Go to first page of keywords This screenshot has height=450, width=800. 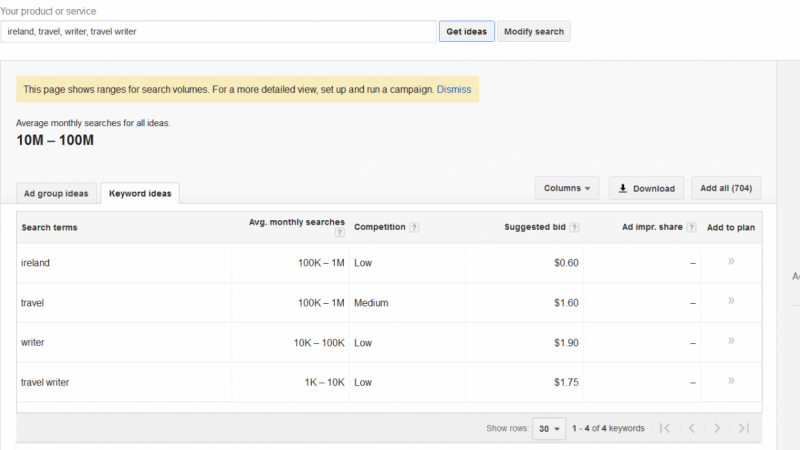click(665, 428)
